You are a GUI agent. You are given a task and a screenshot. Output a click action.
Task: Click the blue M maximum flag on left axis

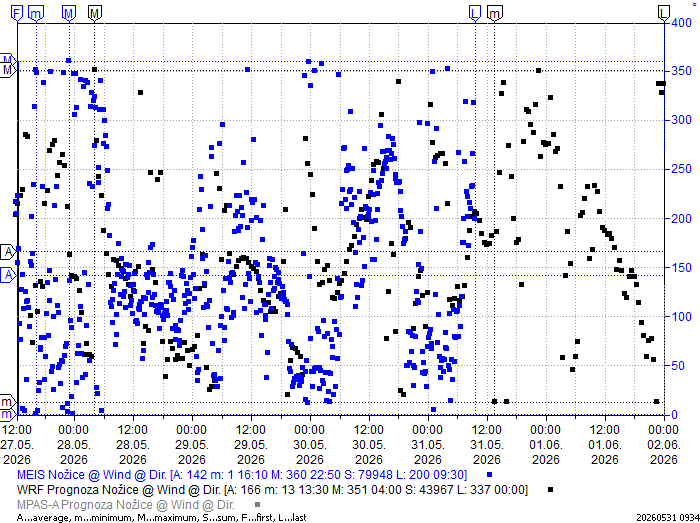tap(8, 60)
